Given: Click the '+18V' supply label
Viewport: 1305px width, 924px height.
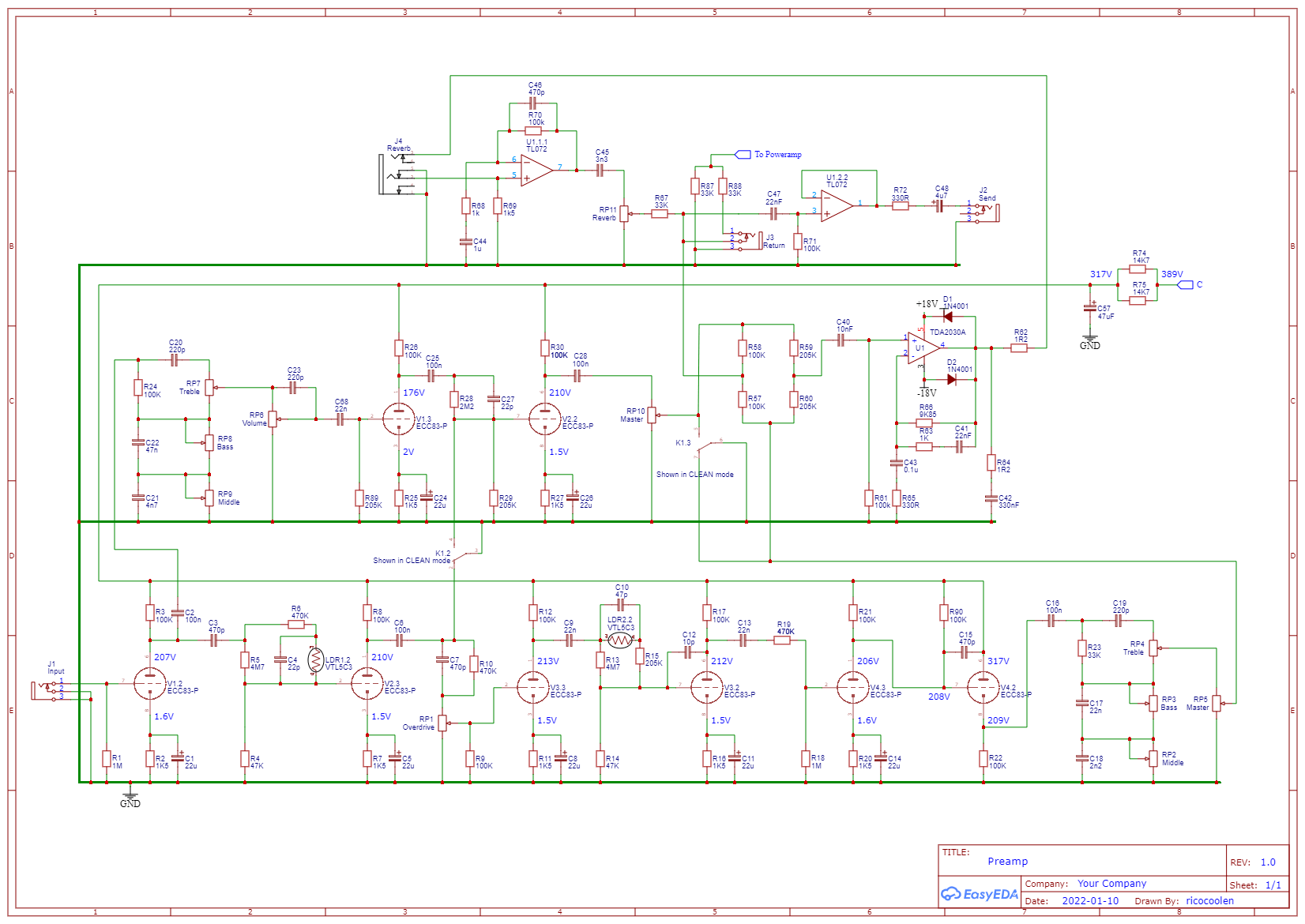Looking at the screenshot, I should coord(927,304).
